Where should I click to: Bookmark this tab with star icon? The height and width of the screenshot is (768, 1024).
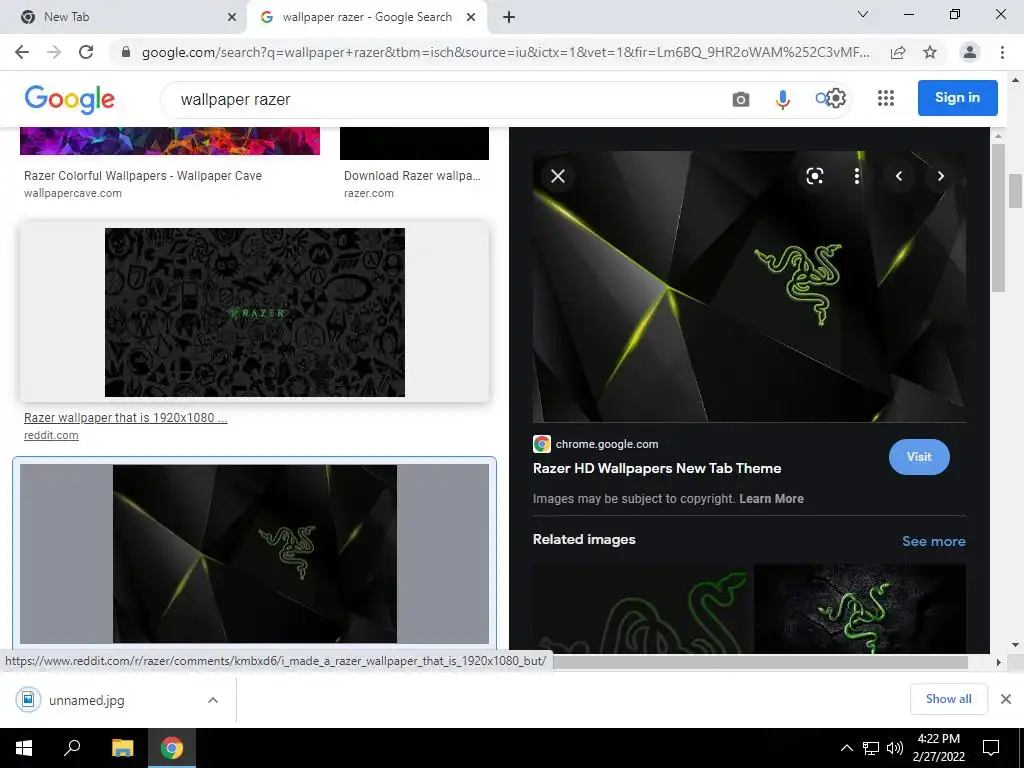coord(930,52)
